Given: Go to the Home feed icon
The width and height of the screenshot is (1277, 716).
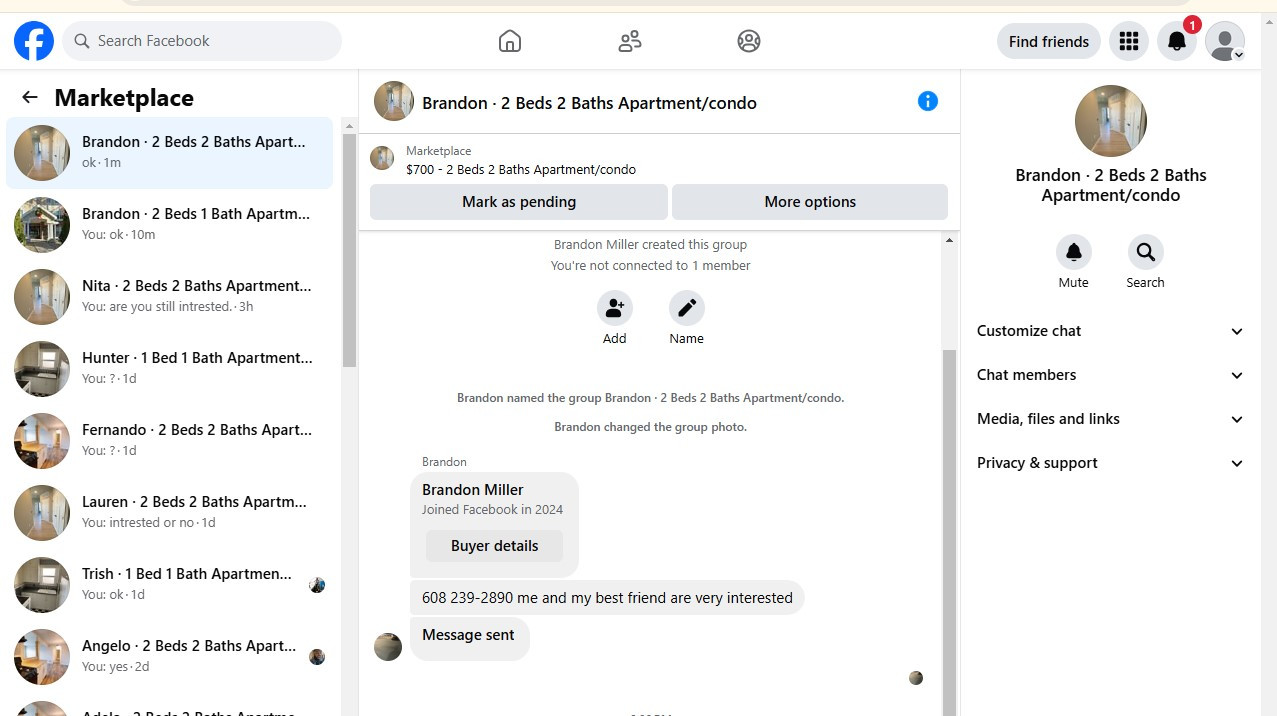Looking at the screenshot, I should [x=510, y=41].
